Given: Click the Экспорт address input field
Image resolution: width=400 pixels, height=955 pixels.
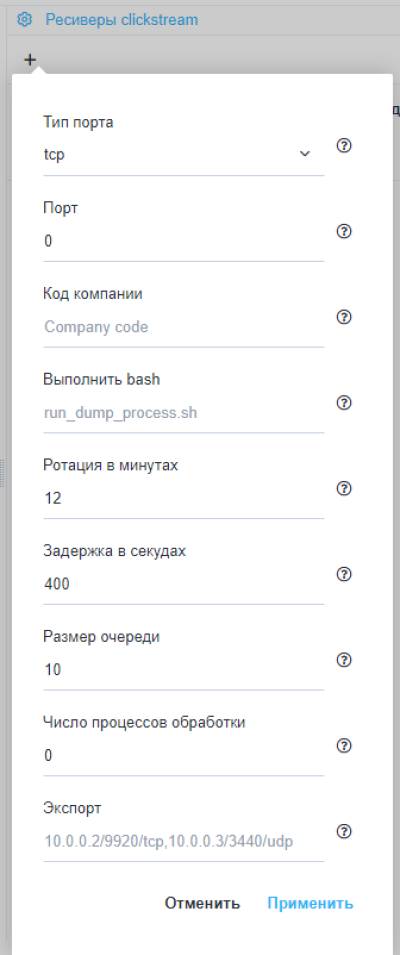Looking at the screenshot, I should point(183,842).
